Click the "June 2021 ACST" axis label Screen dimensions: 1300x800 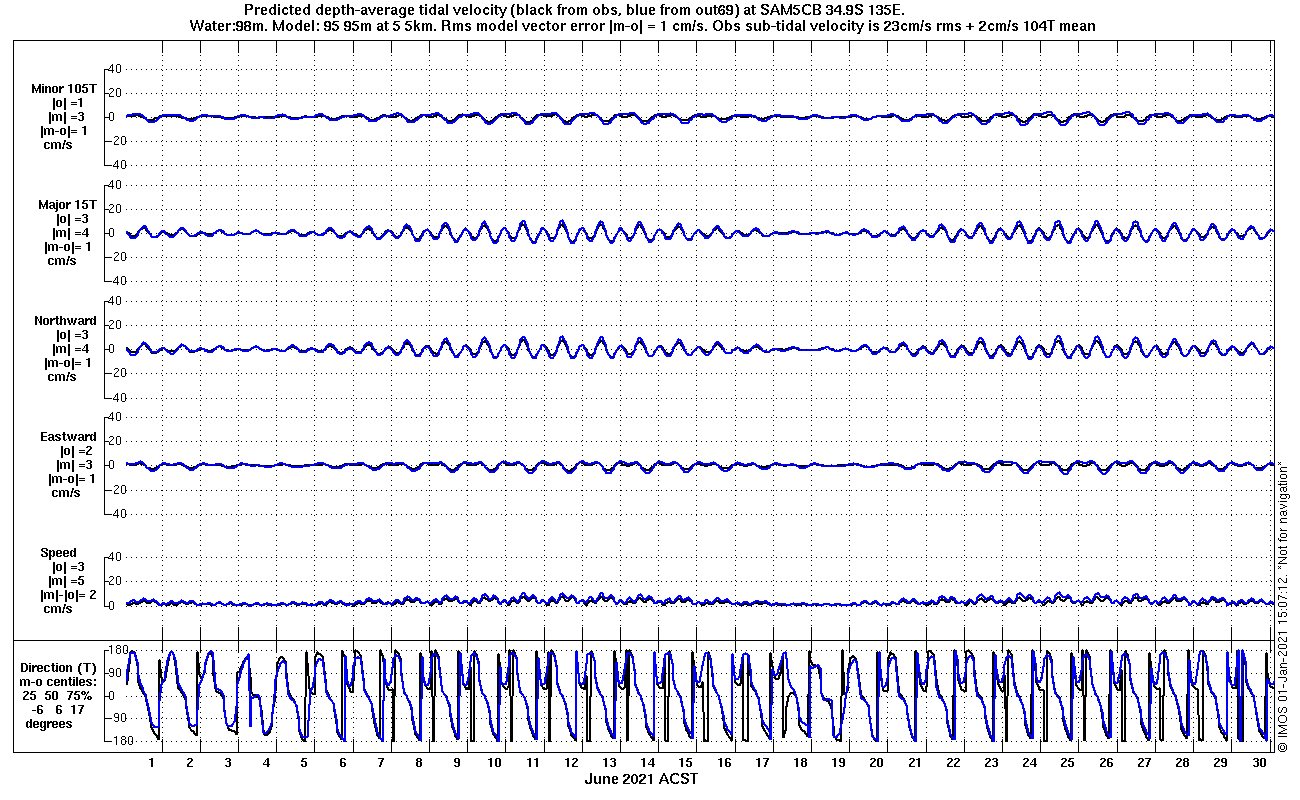pyautogui.click(x=641, y=779)
